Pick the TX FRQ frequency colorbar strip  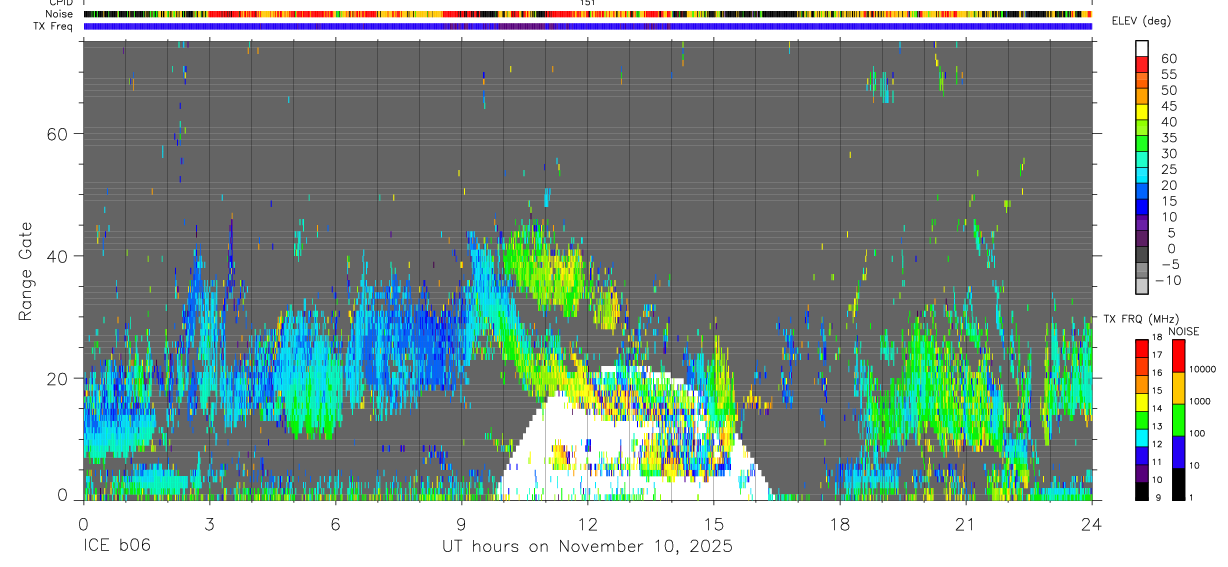(x=1142, y=419)
